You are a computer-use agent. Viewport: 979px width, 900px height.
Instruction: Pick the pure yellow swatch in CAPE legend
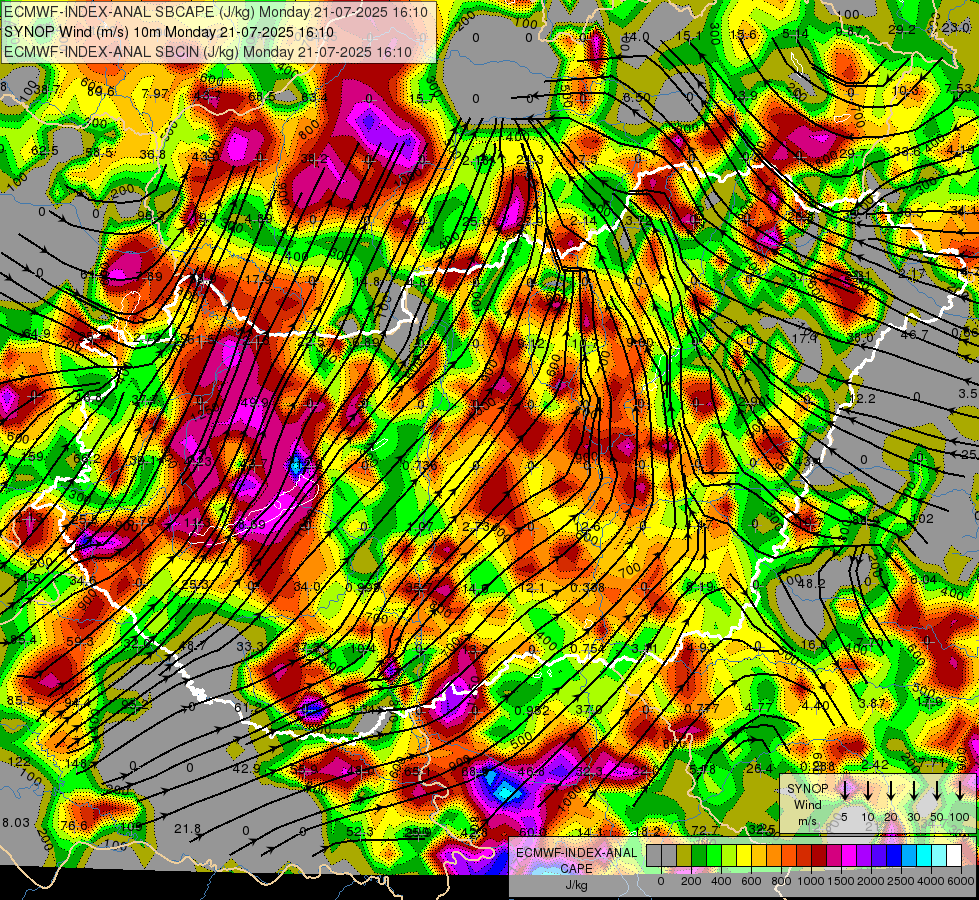(x=744, y=855)
